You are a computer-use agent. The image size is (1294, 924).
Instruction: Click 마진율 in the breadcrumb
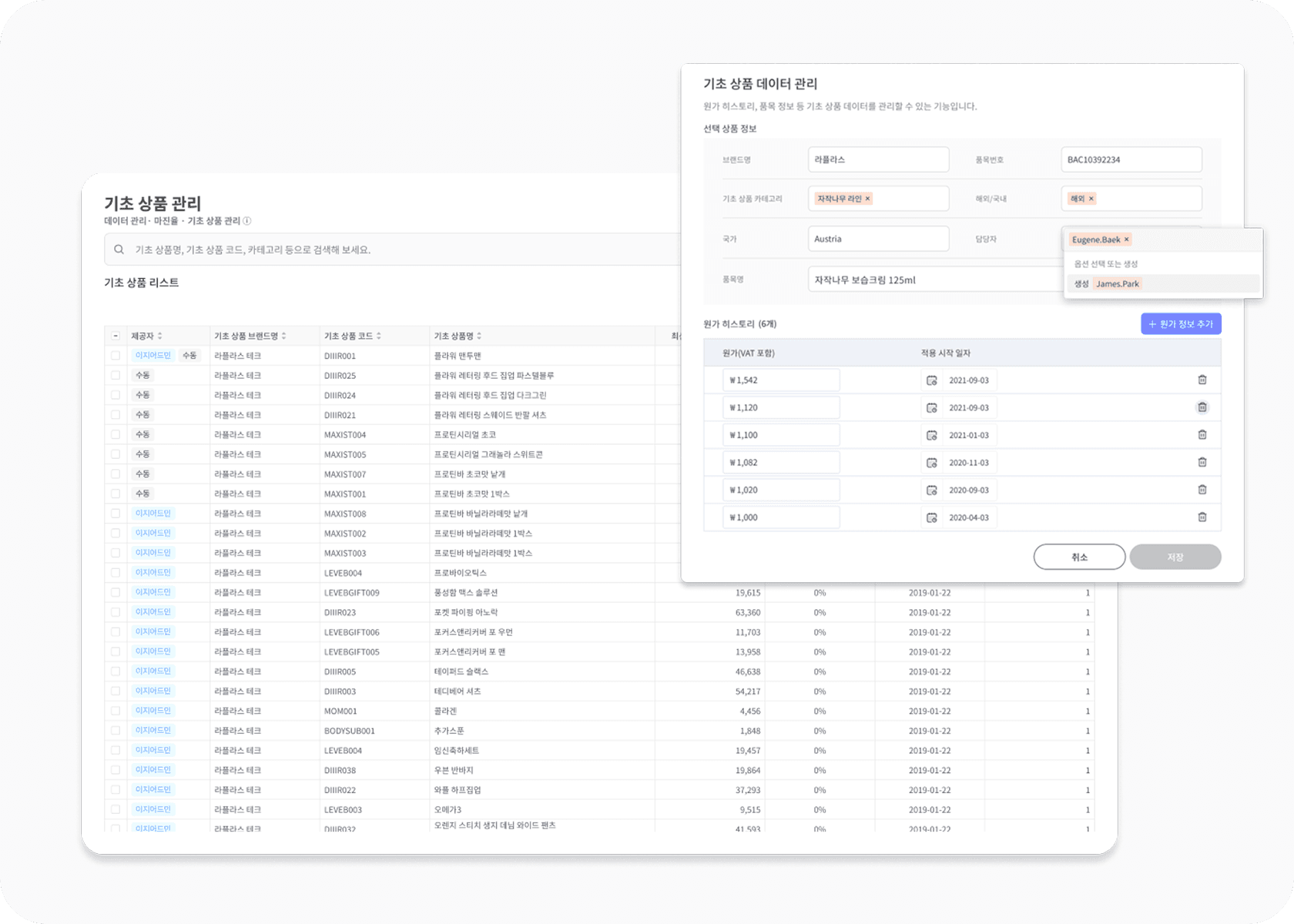click(x=166, y=221)
